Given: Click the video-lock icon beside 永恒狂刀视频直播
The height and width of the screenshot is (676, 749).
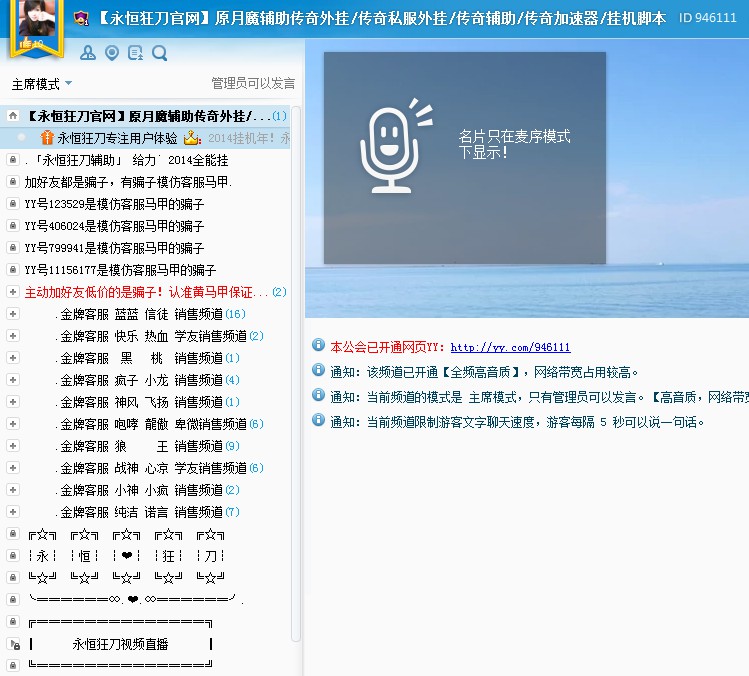Looking at the screenshot, I should pyautogui.click(x=15, y=644).
